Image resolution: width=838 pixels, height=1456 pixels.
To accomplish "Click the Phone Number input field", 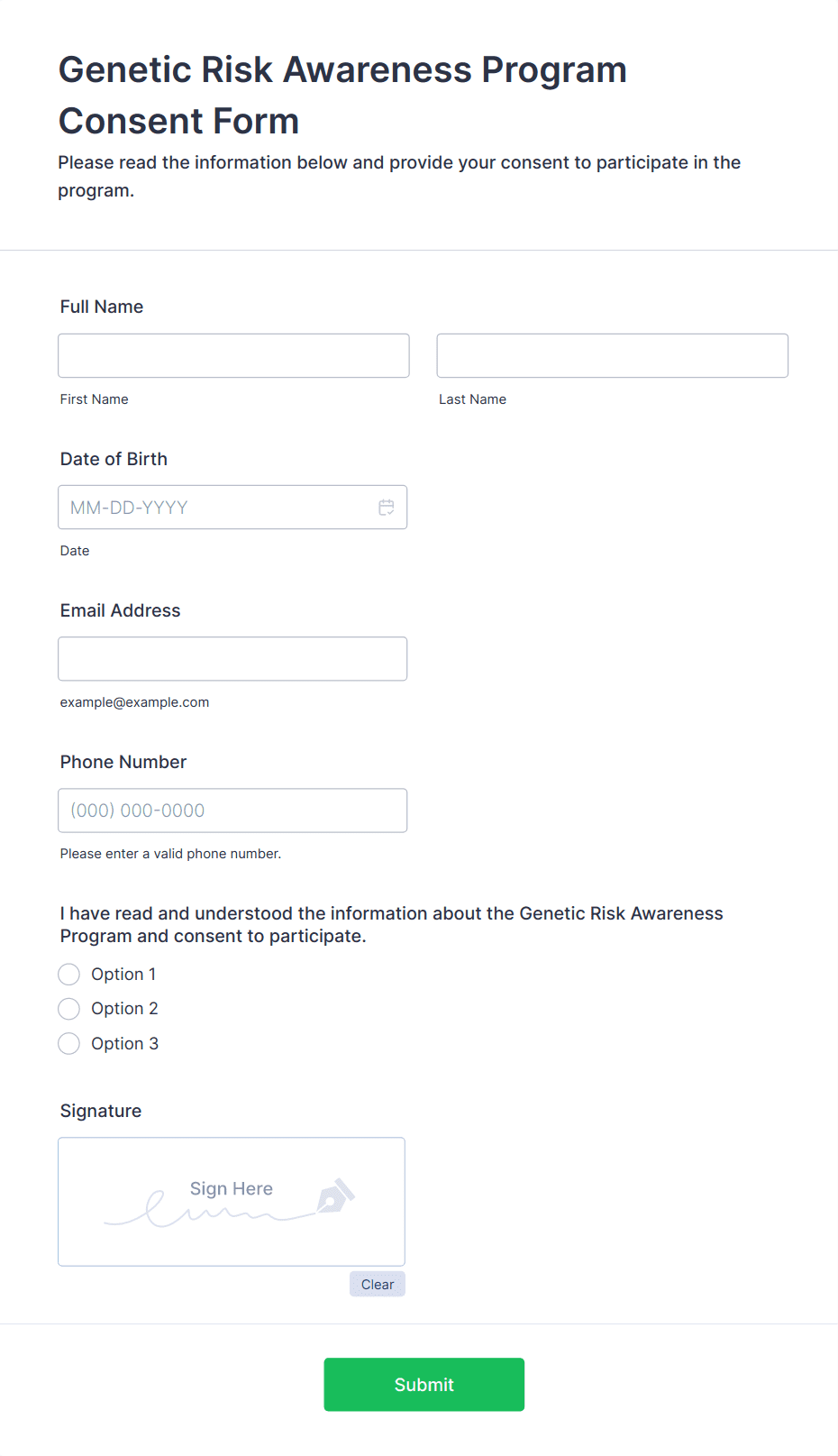I will [232, 810].
